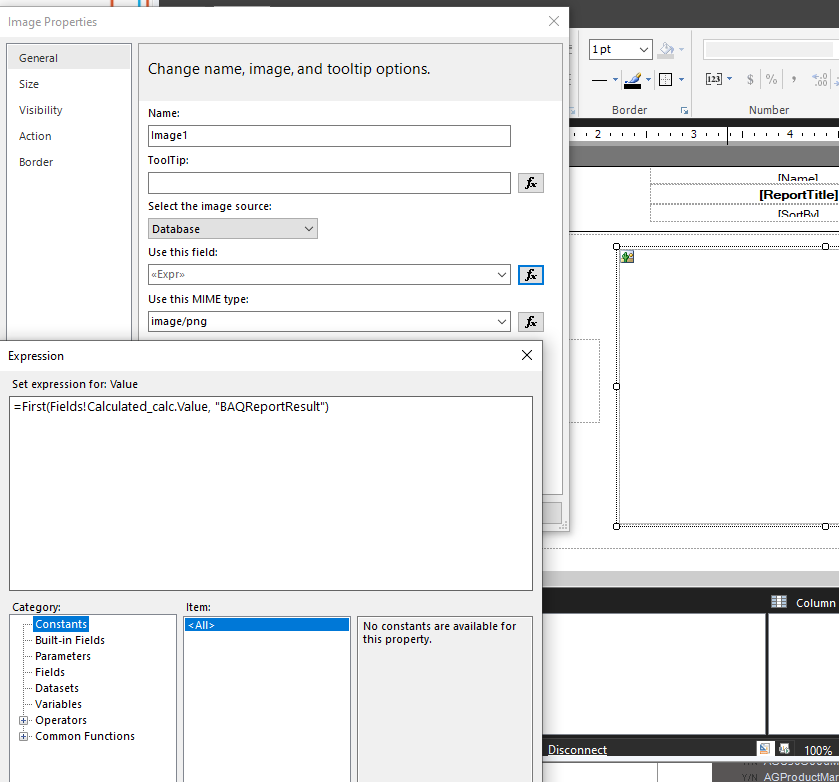This screenshot has width=839, height=782.
Task: Switch to design view icon in status bar
Action: pyautogui.click(x=765, y=748)
